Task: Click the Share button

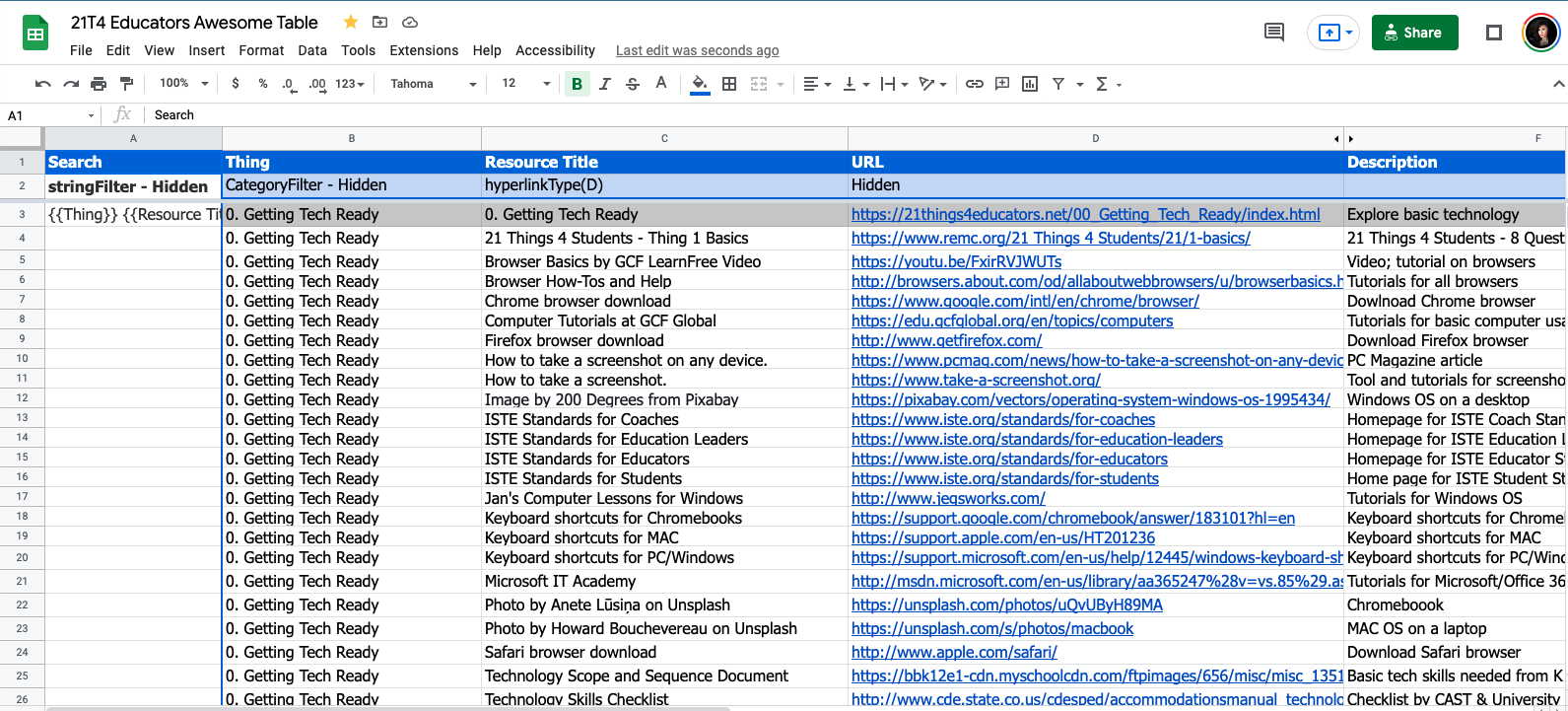Action: 1414,33
